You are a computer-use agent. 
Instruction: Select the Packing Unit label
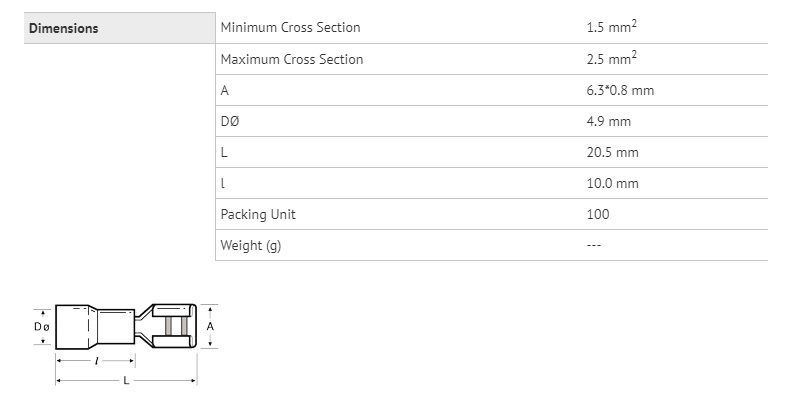(x=258, y=215)
